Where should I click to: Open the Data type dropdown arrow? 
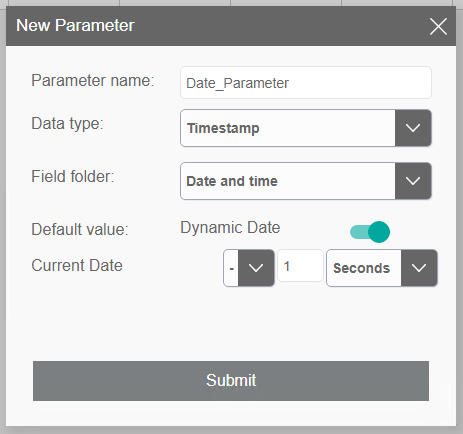(x=413, y=128)
